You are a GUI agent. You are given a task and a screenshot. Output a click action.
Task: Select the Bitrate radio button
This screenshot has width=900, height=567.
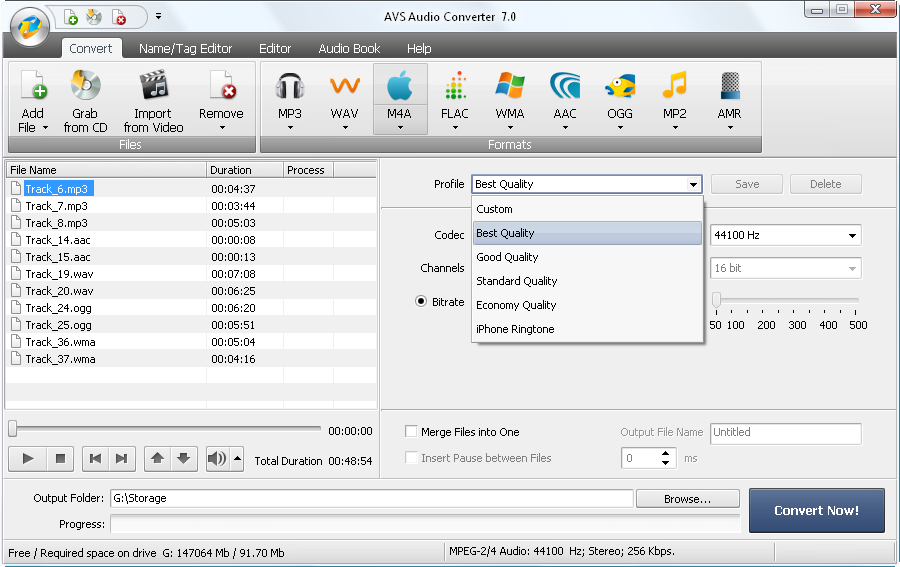[421, 301]
